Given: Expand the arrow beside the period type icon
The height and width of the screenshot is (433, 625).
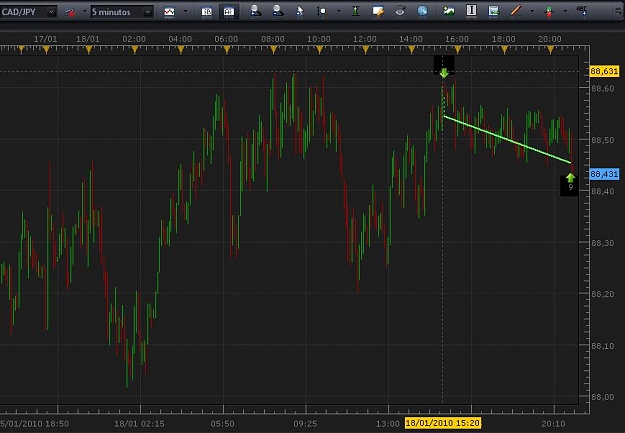Looking at the screenshot, I should (85, 12).
